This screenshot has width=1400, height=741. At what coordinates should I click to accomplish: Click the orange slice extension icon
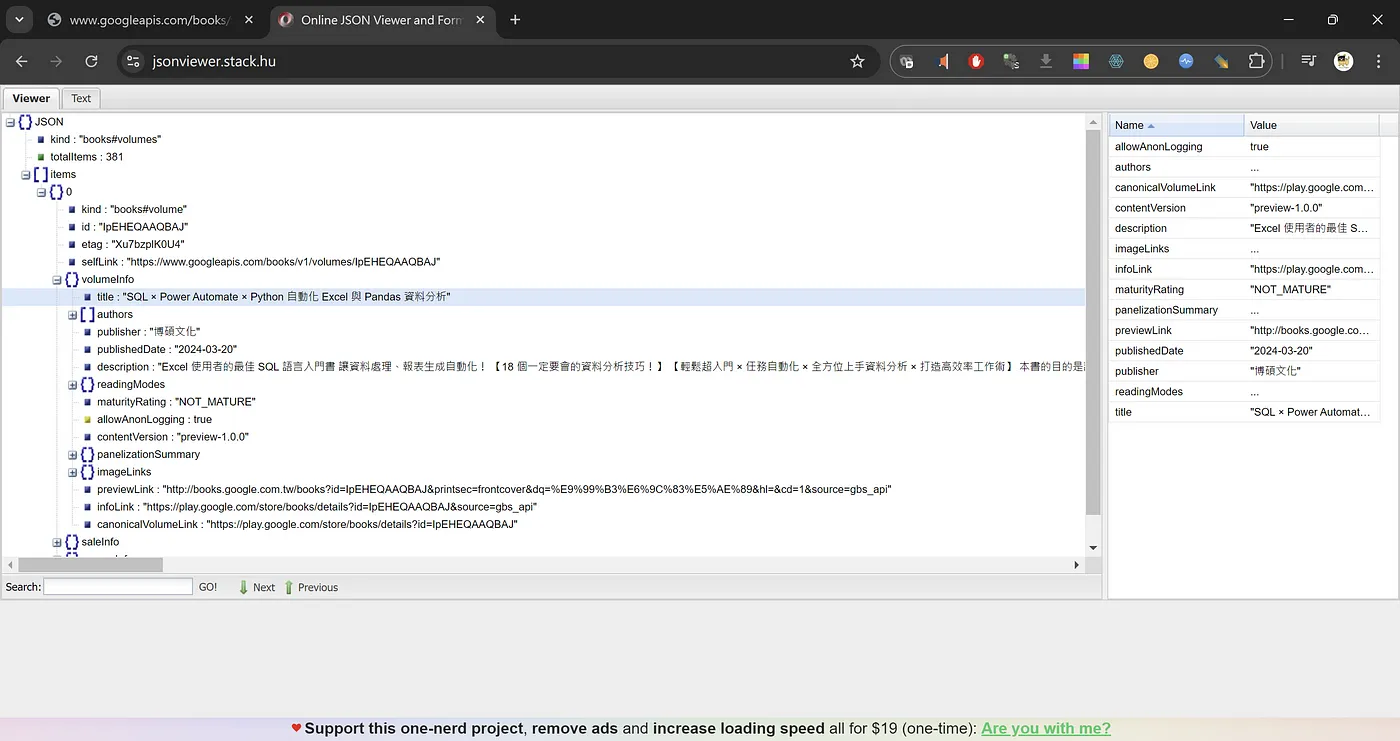click(x=1151, y=61)
